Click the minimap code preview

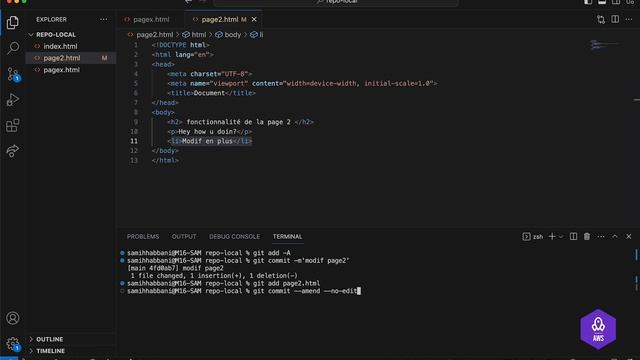point(605,44)
